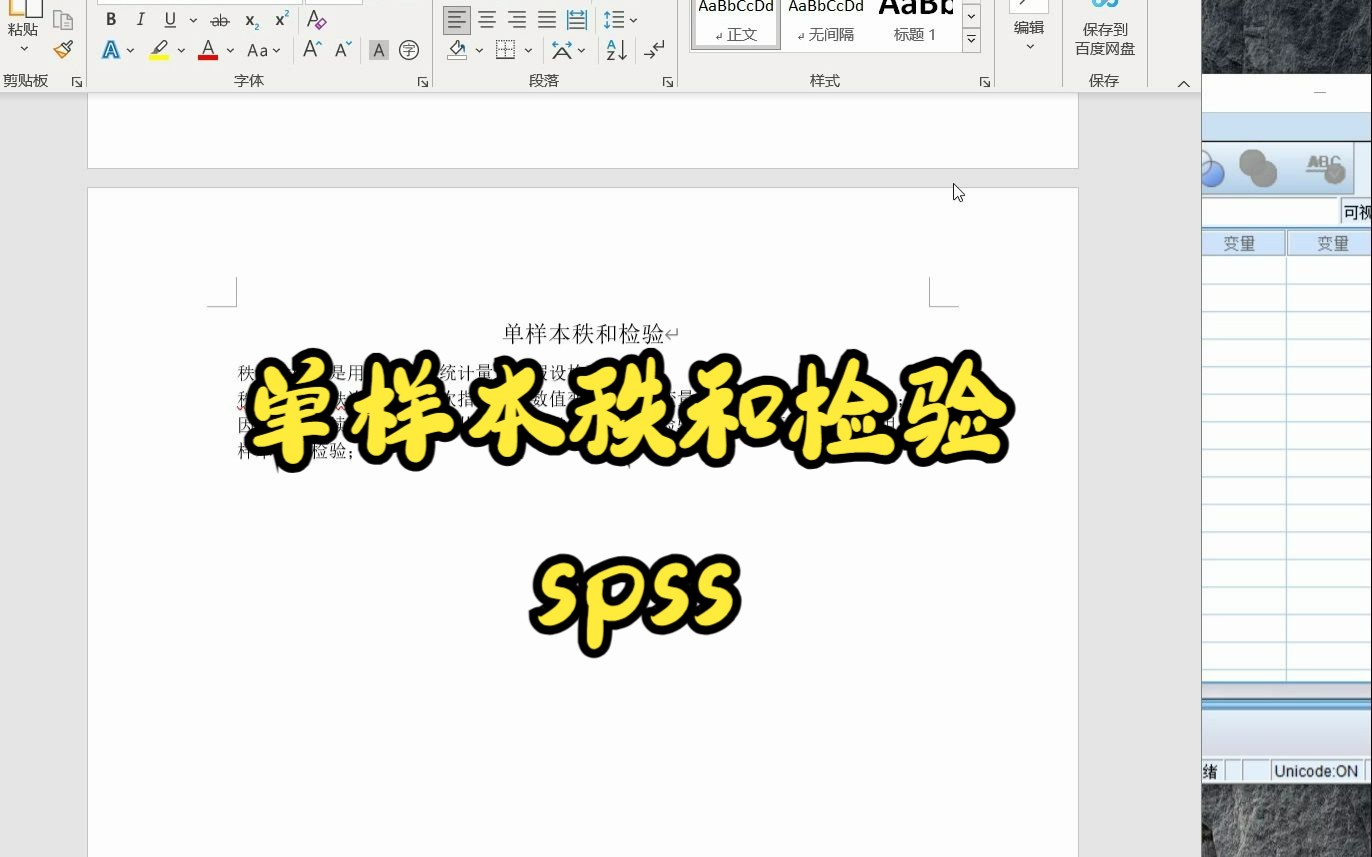
Task: Activate the Format Painter brush
Action: pyautogui.click(x=63, y=49)
